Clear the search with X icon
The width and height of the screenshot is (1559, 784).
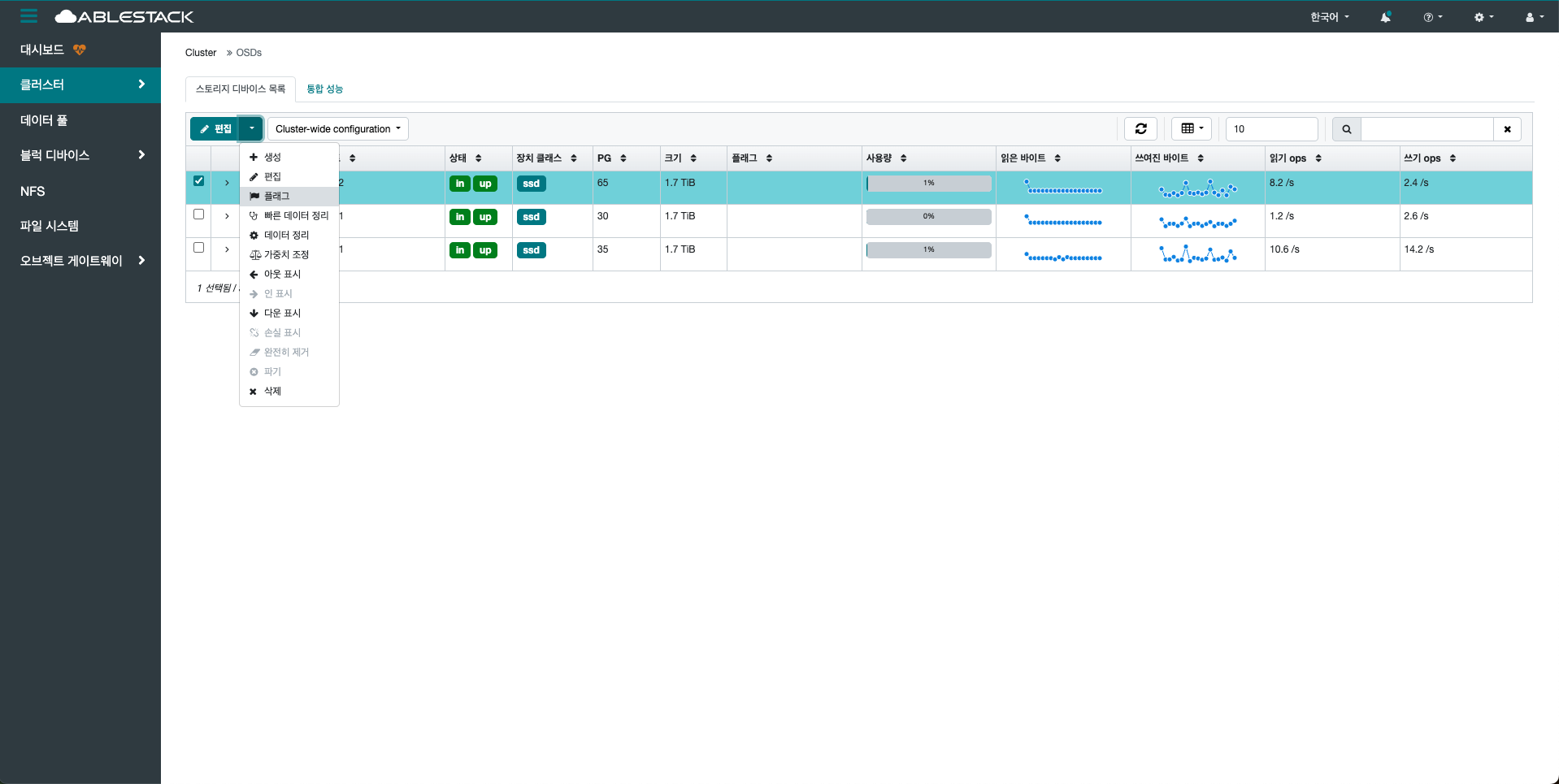(1507, 129)
